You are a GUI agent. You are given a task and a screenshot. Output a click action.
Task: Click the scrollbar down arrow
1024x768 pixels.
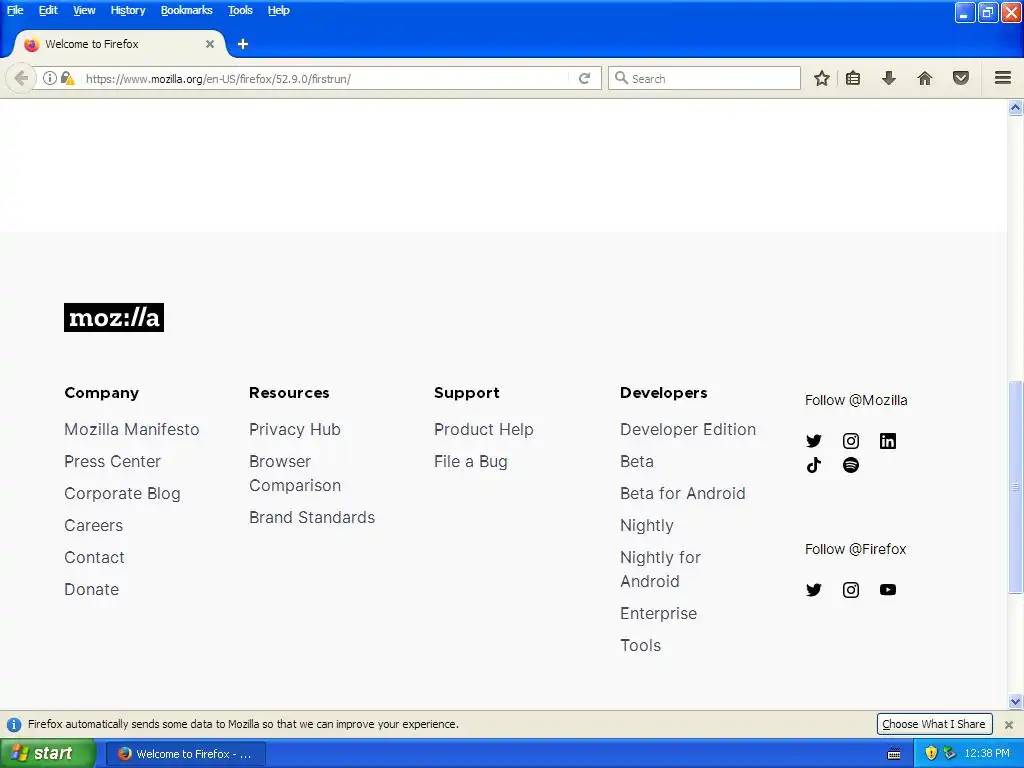[x=1015, y=702]
